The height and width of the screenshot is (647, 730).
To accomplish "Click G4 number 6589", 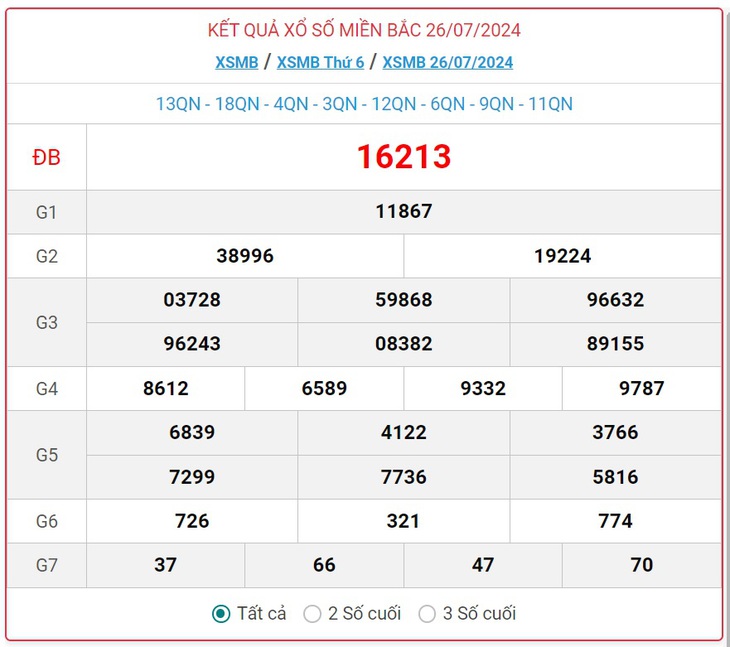I will [x=324, y=389].
